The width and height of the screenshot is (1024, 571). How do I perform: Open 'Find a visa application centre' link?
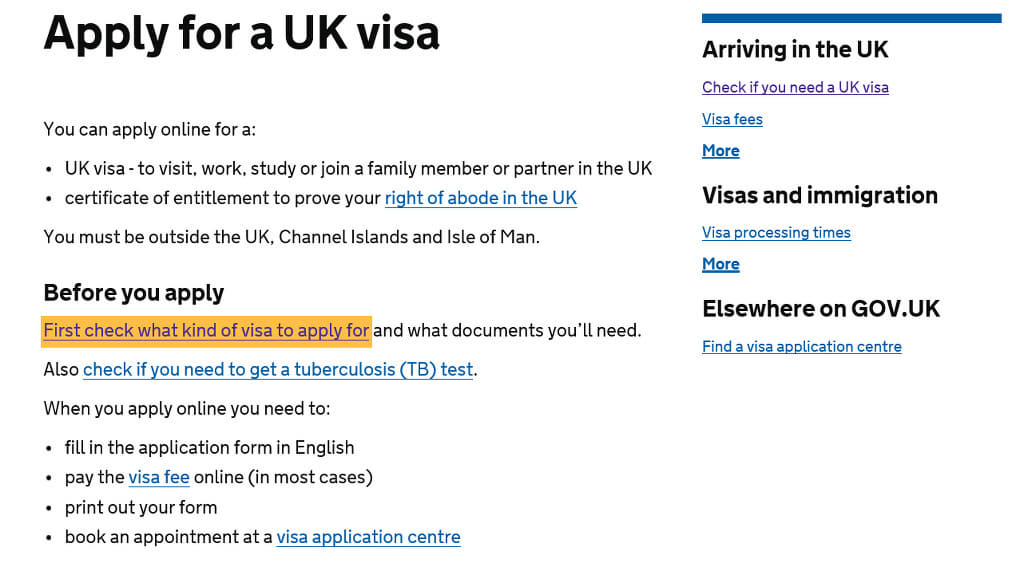pos(801,346)
